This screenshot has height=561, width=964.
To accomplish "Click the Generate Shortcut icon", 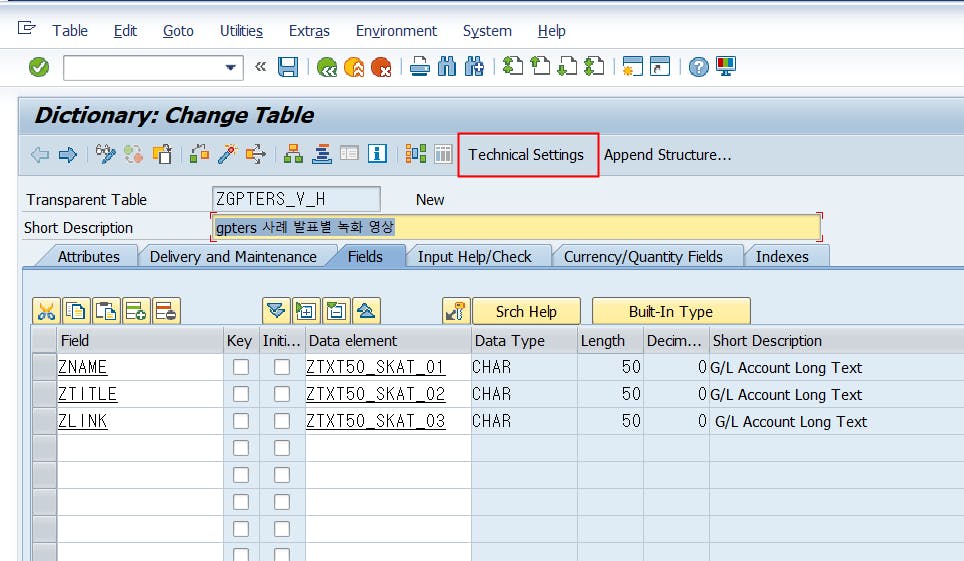I will click(660, 66).
